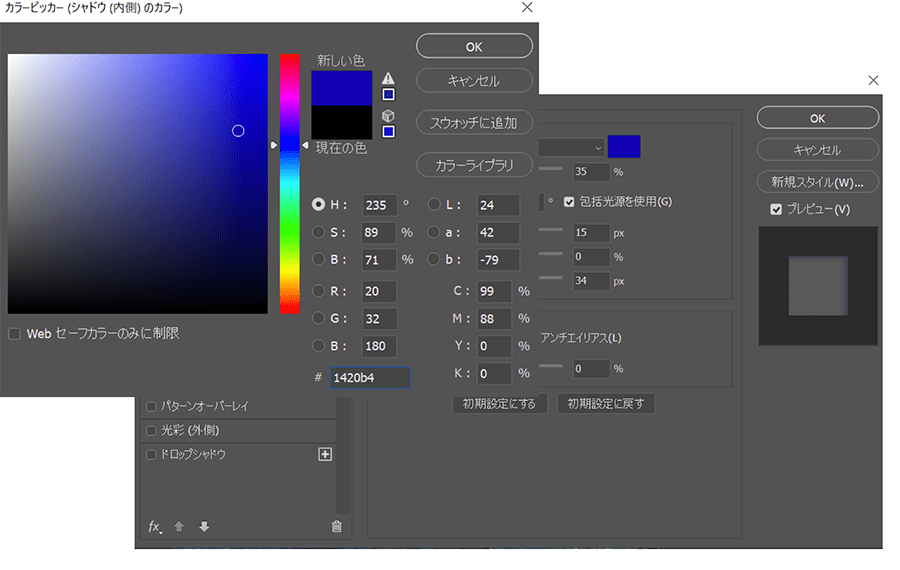Click the move effect up arrow
The height and width of the screenshot is (570, 900).
click(x=179, y=527)
